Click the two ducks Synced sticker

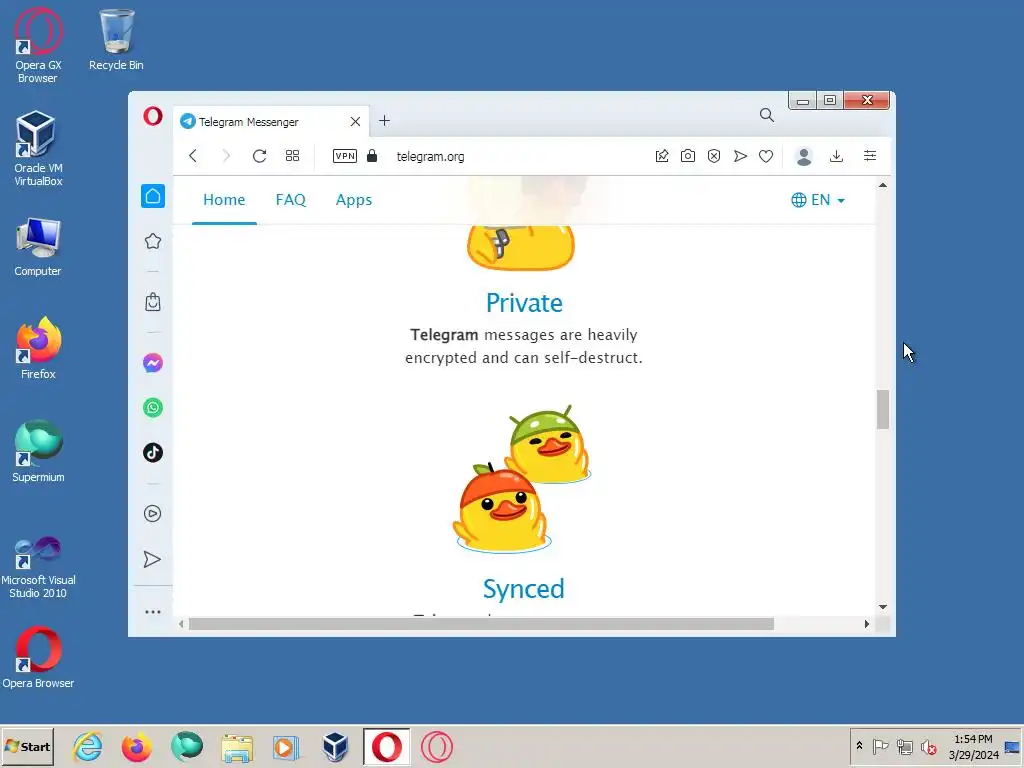(522, 478)
